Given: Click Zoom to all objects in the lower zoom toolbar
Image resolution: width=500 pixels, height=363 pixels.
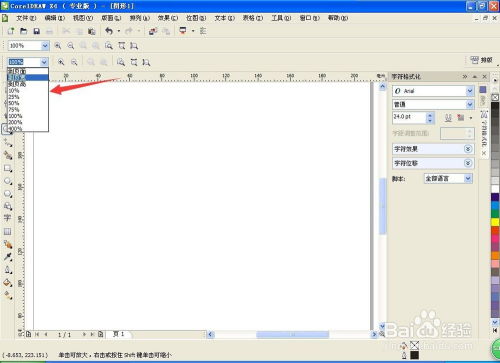Looking at the screenshot, I should click(x=121, y=62).
